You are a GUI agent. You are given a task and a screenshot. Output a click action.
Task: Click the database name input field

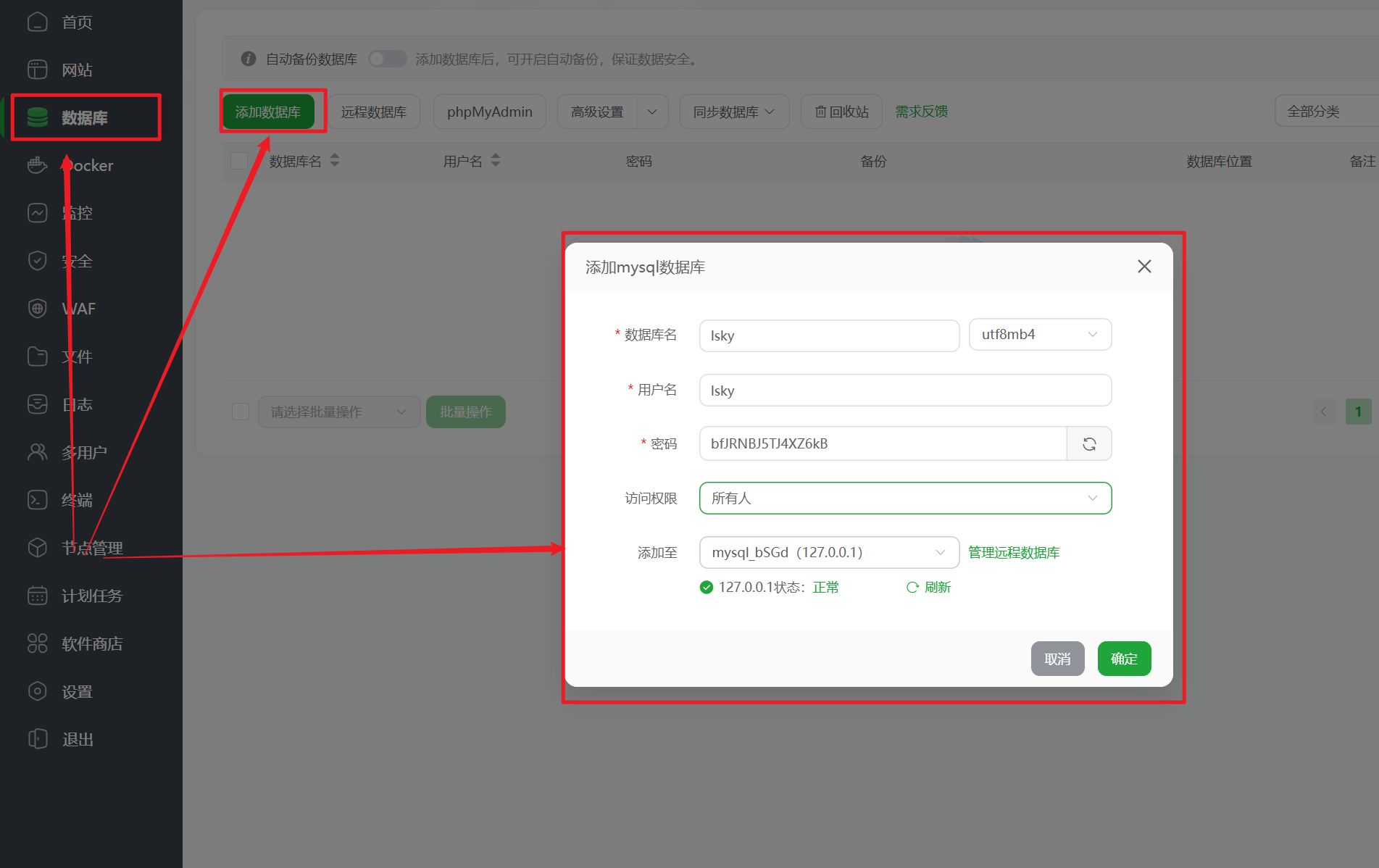828,335
